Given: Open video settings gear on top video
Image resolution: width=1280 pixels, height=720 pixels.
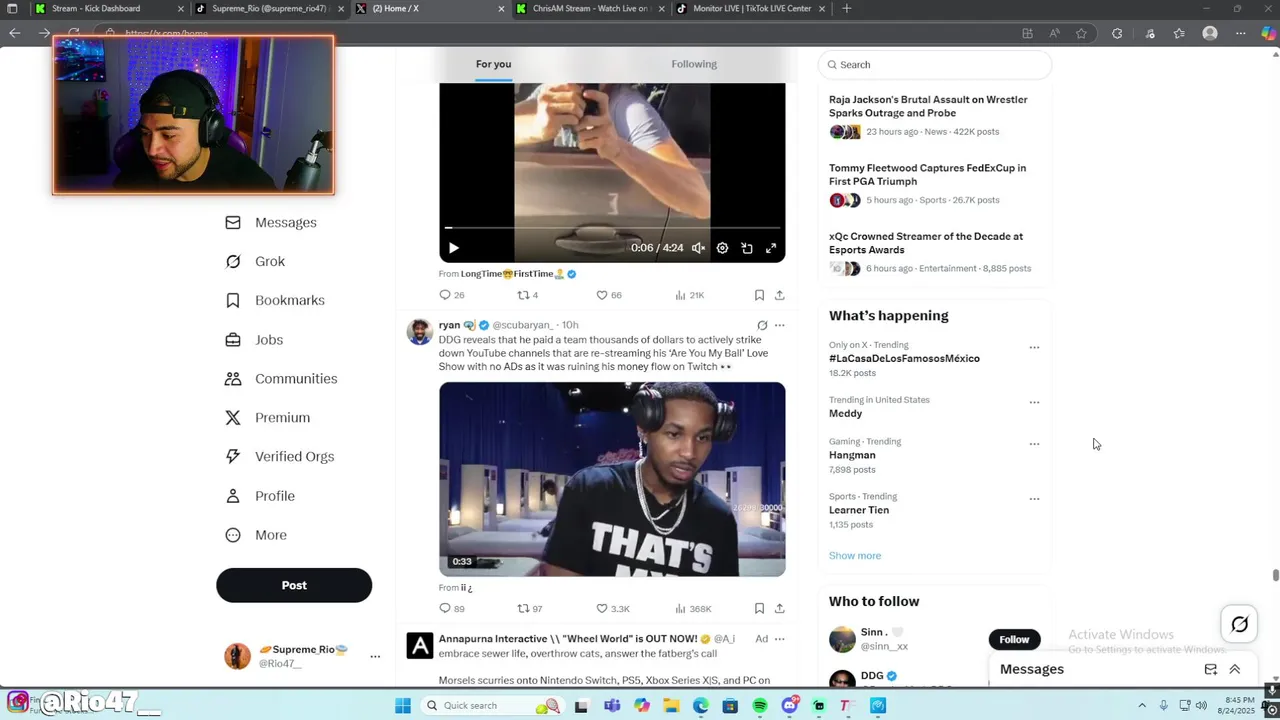Looking at the screenshot, I should tap(722, 248).
